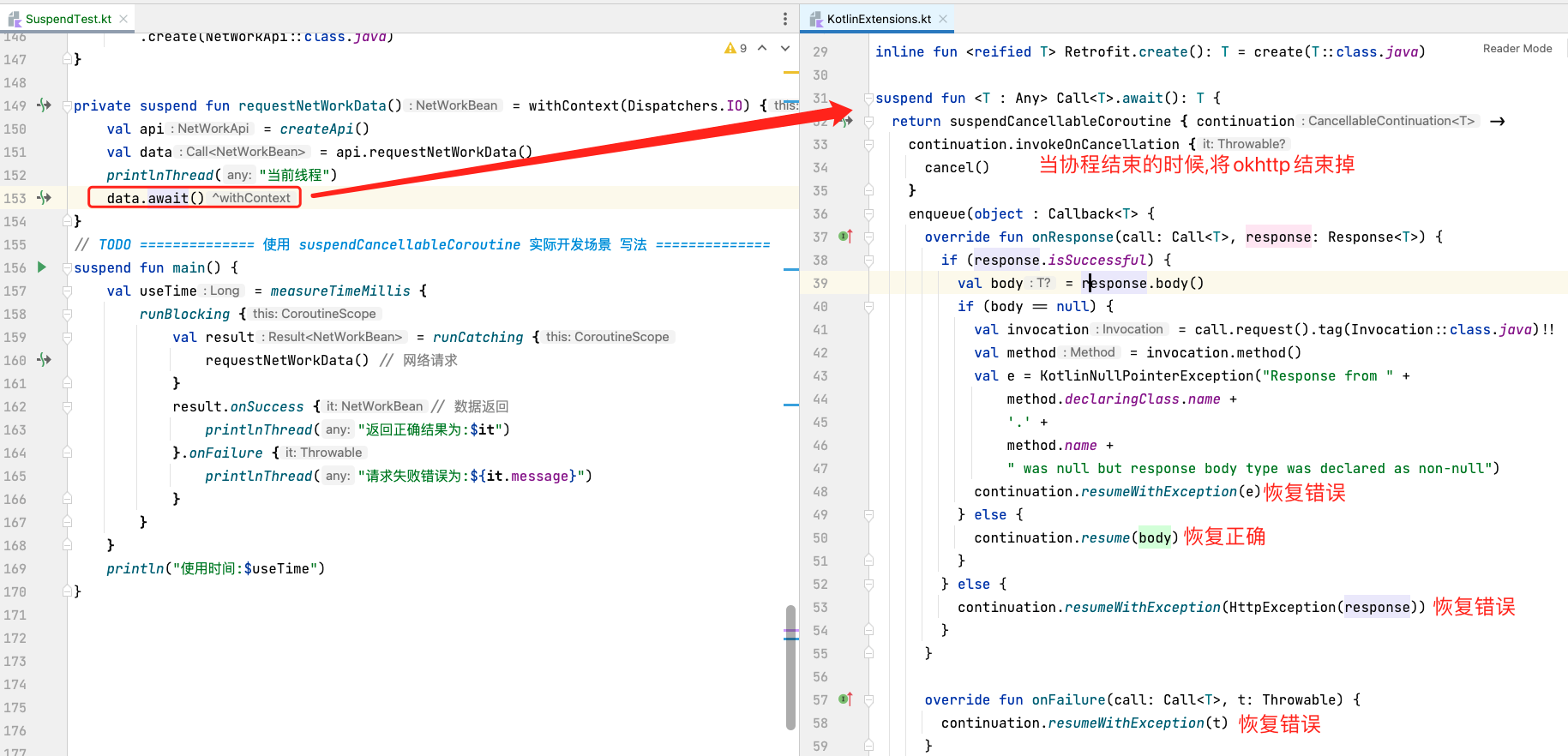Screen dimensions: 1568x756
Task: Click the ': NetWorkApi' inlay type hint on line 150
Action: [213, 129]
